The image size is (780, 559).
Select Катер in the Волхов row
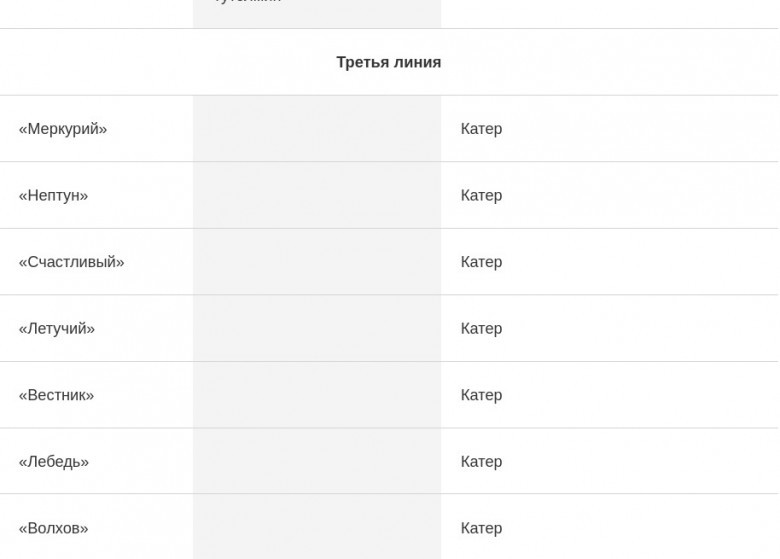tap(481, 528)
